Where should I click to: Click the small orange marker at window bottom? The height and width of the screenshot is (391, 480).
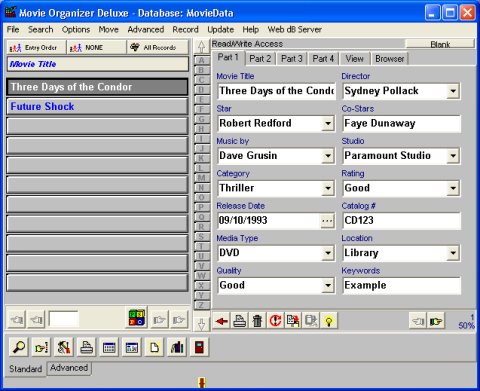pos(202,382)
